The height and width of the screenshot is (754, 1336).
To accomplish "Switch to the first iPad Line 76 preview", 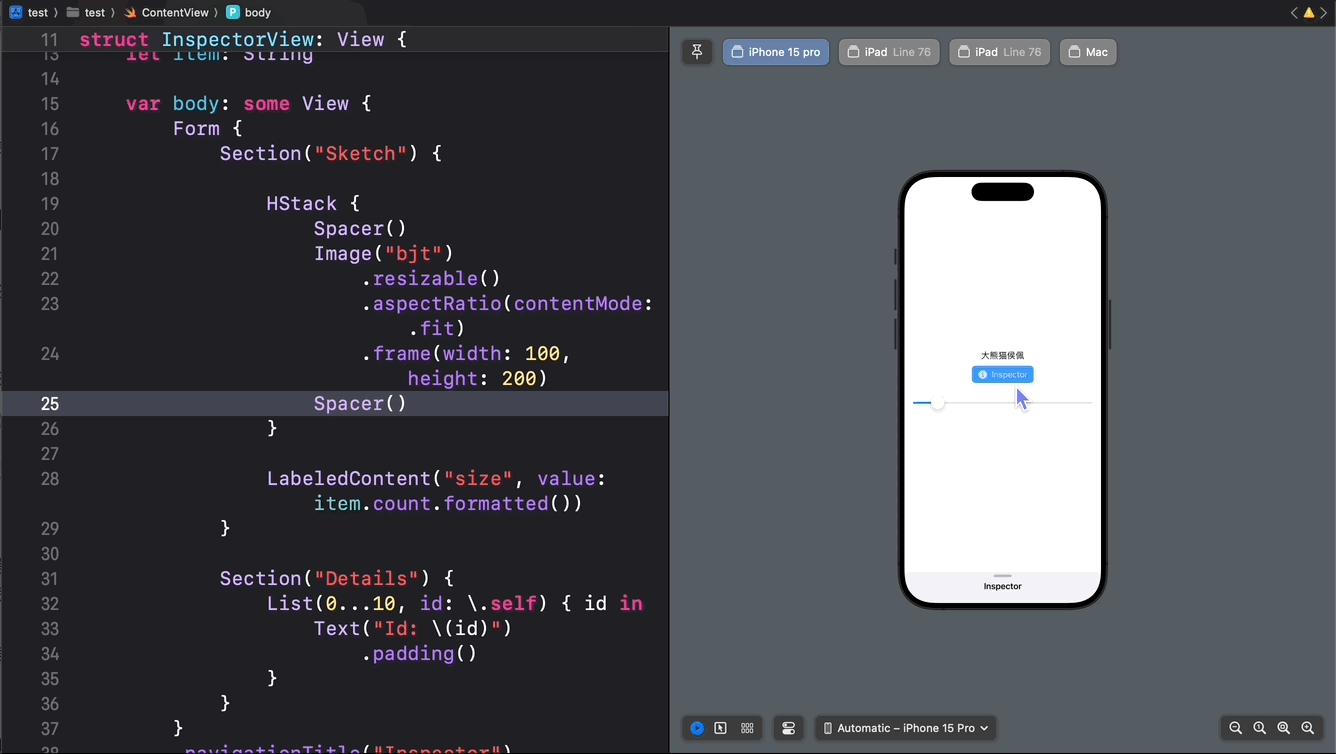I will click(889, 52).
